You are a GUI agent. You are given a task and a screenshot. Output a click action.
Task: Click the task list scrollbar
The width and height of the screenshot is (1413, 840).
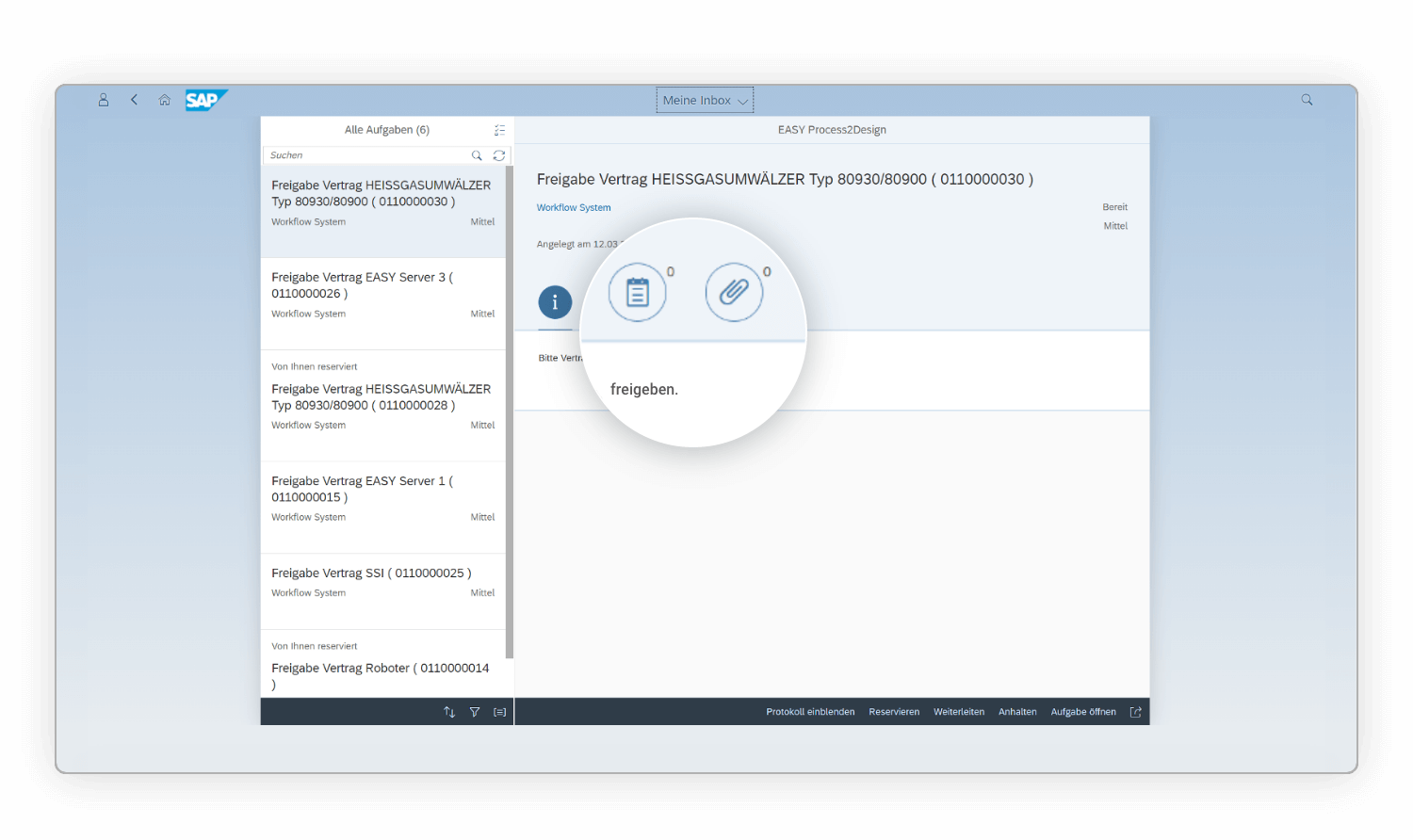pyautogui.click(x=510, y=412)
